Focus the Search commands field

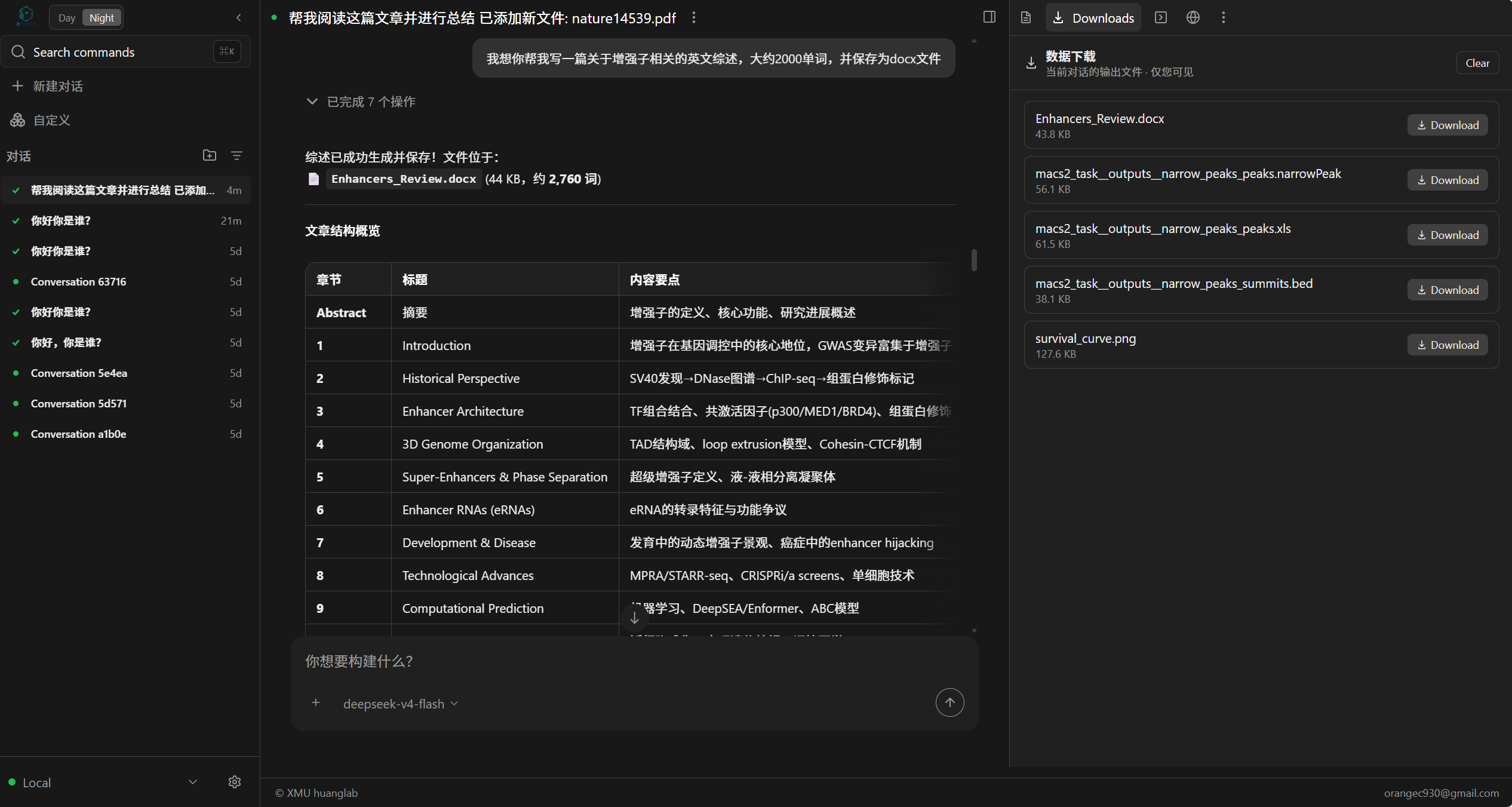(126, 52)
